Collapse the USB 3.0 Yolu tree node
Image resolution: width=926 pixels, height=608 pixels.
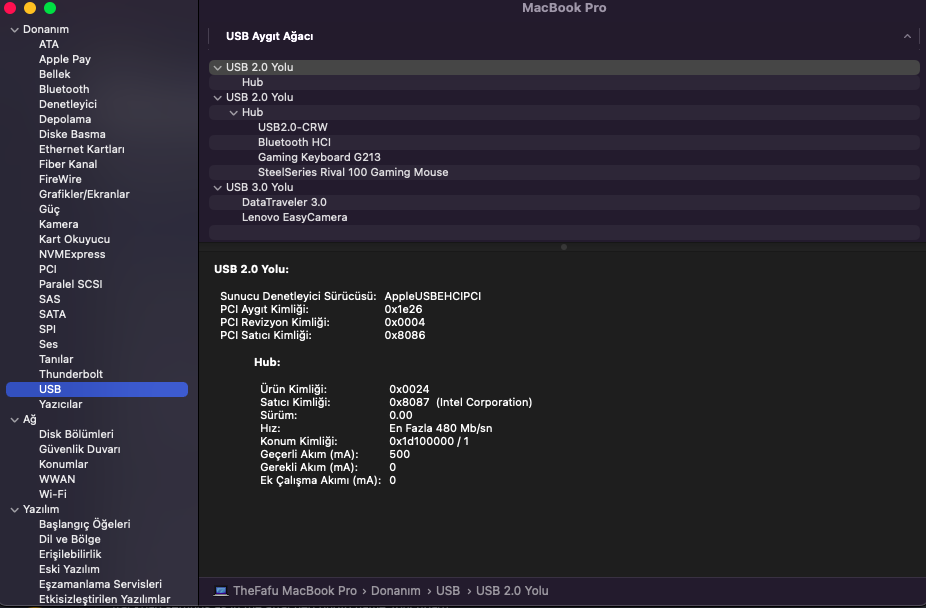point(217,187)
